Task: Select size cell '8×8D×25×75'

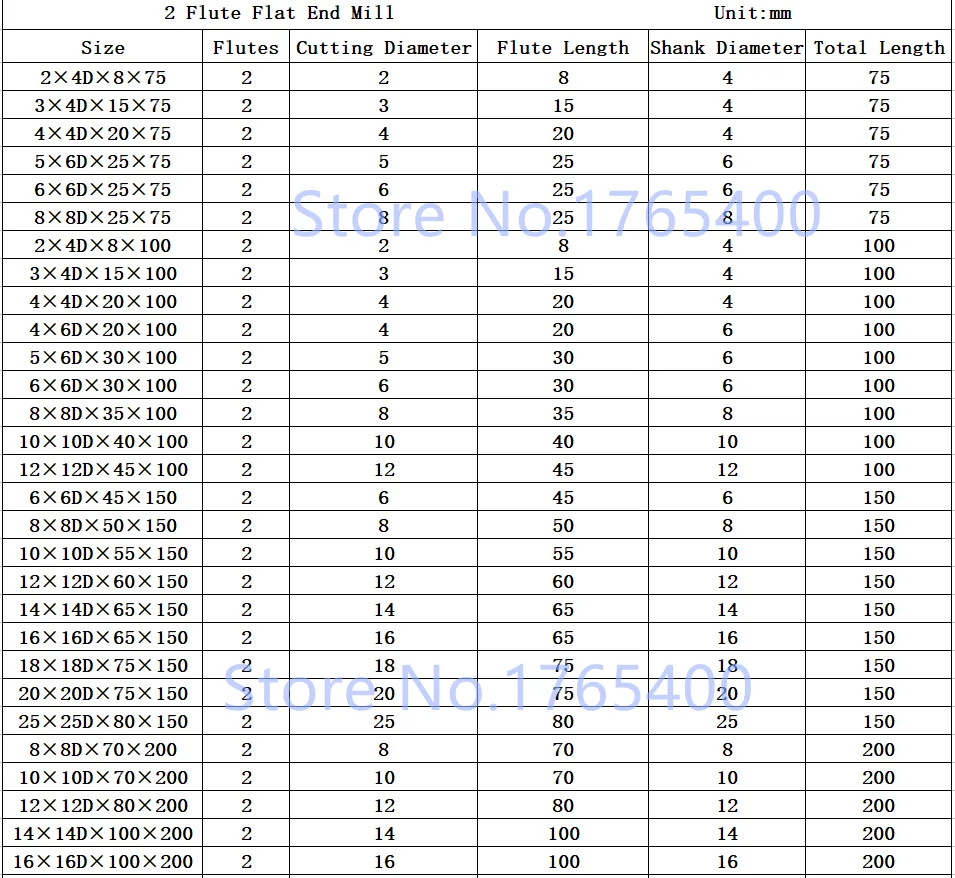Action: (102, 217)
